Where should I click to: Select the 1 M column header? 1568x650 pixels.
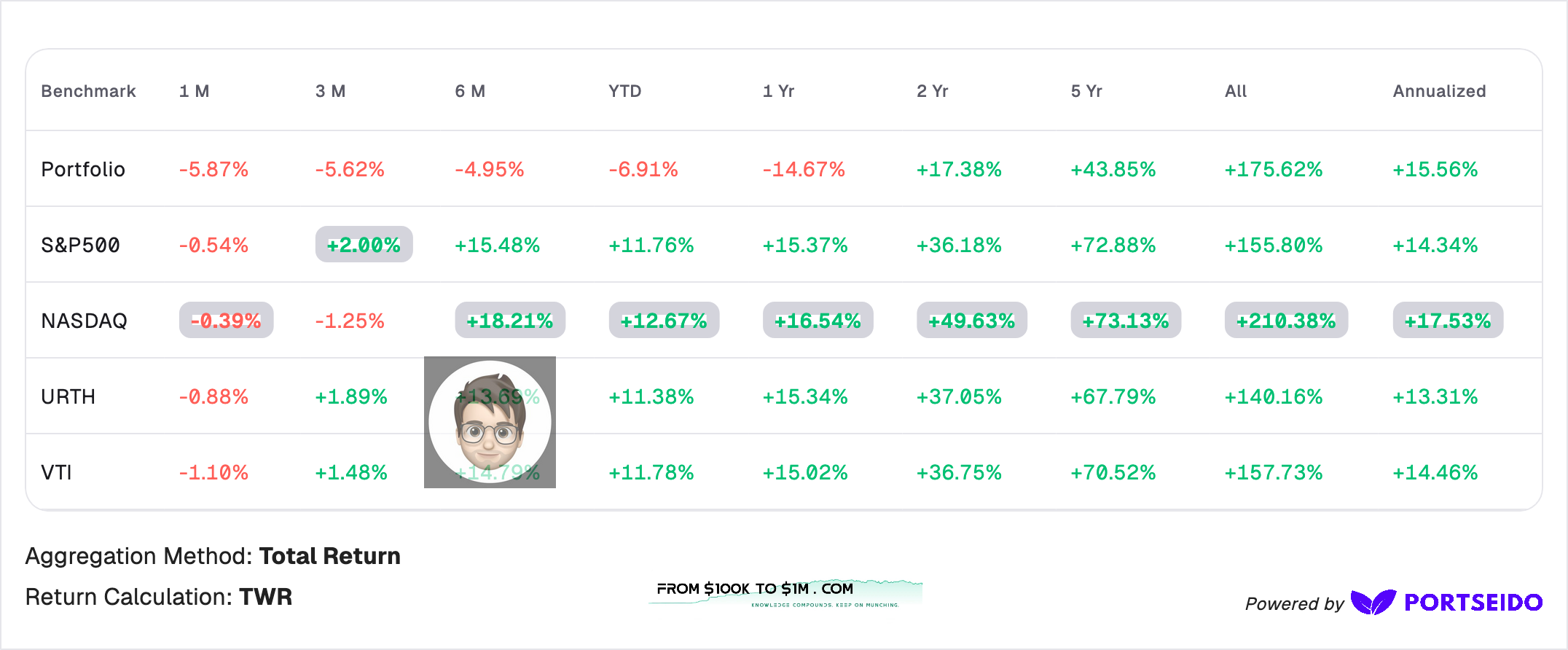(x=195, y=91)
